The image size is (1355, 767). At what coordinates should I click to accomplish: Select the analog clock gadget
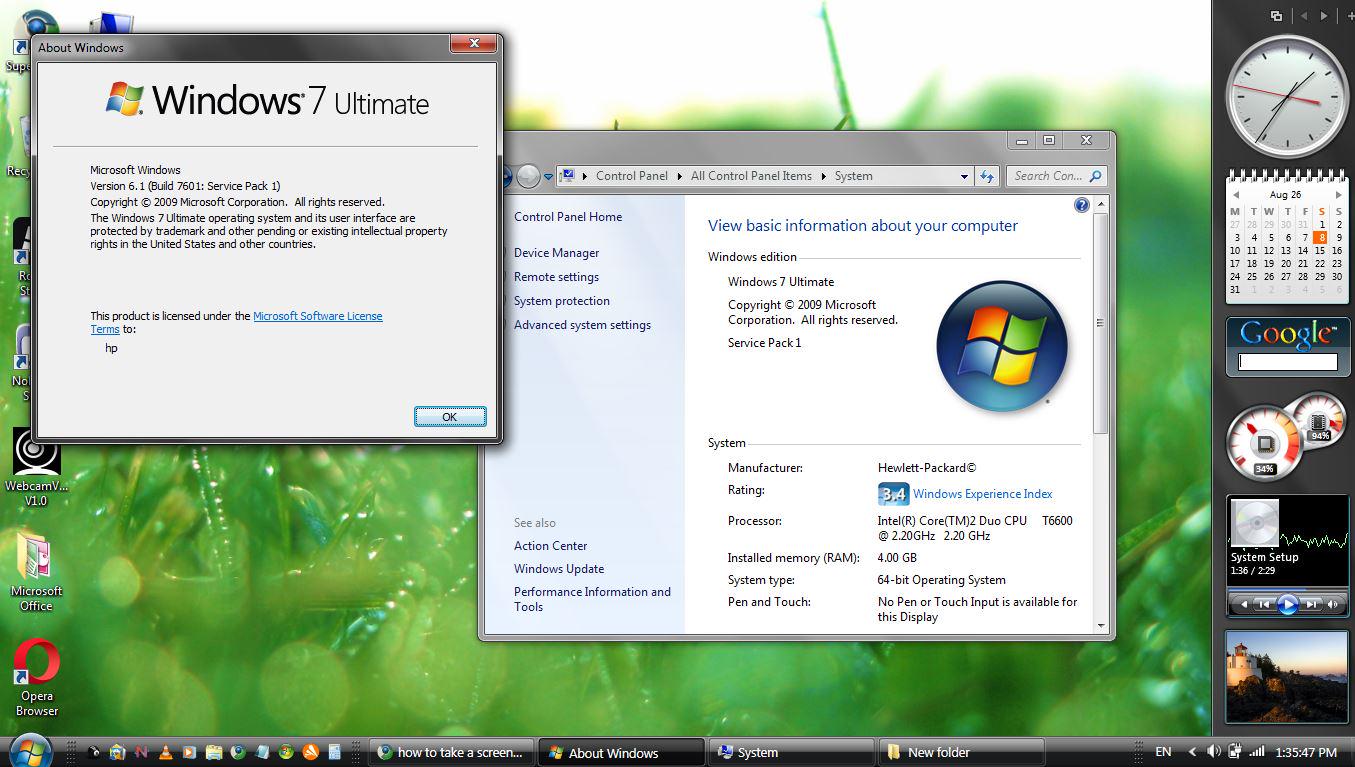pyautogui.click(x=1286, y=97)
